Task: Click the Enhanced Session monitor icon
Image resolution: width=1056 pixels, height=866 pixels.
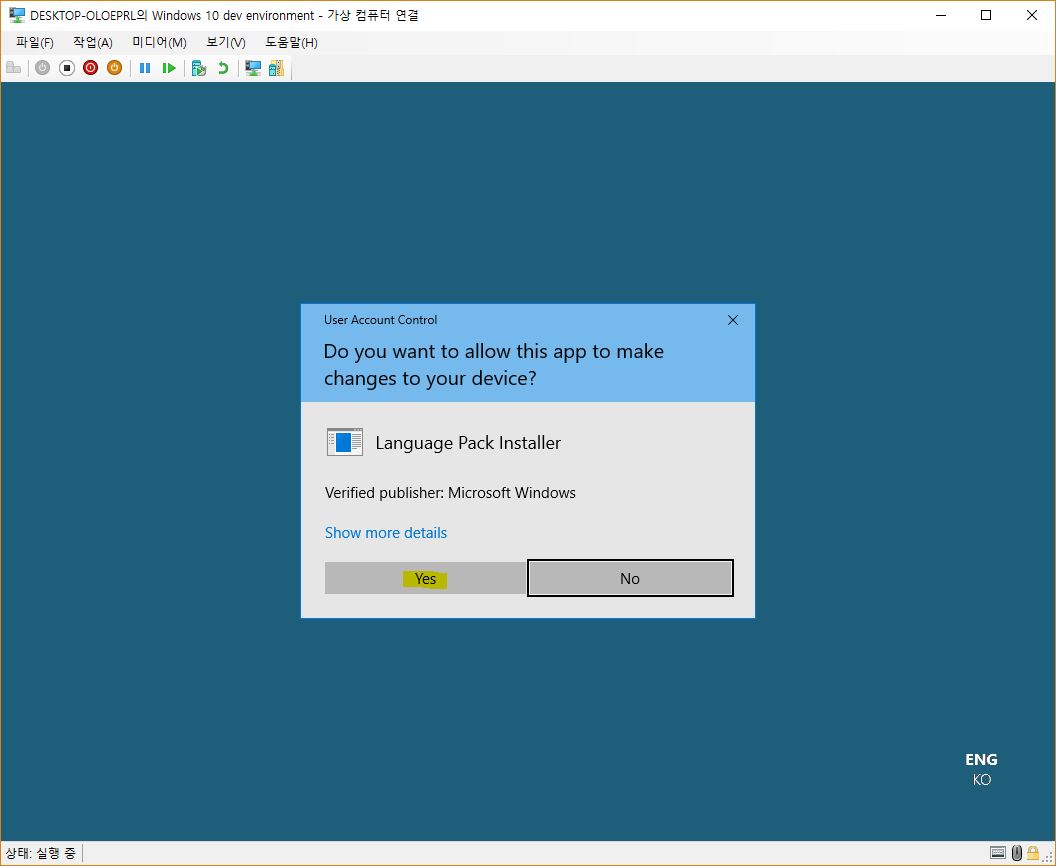Action: [x=253, y=68]
